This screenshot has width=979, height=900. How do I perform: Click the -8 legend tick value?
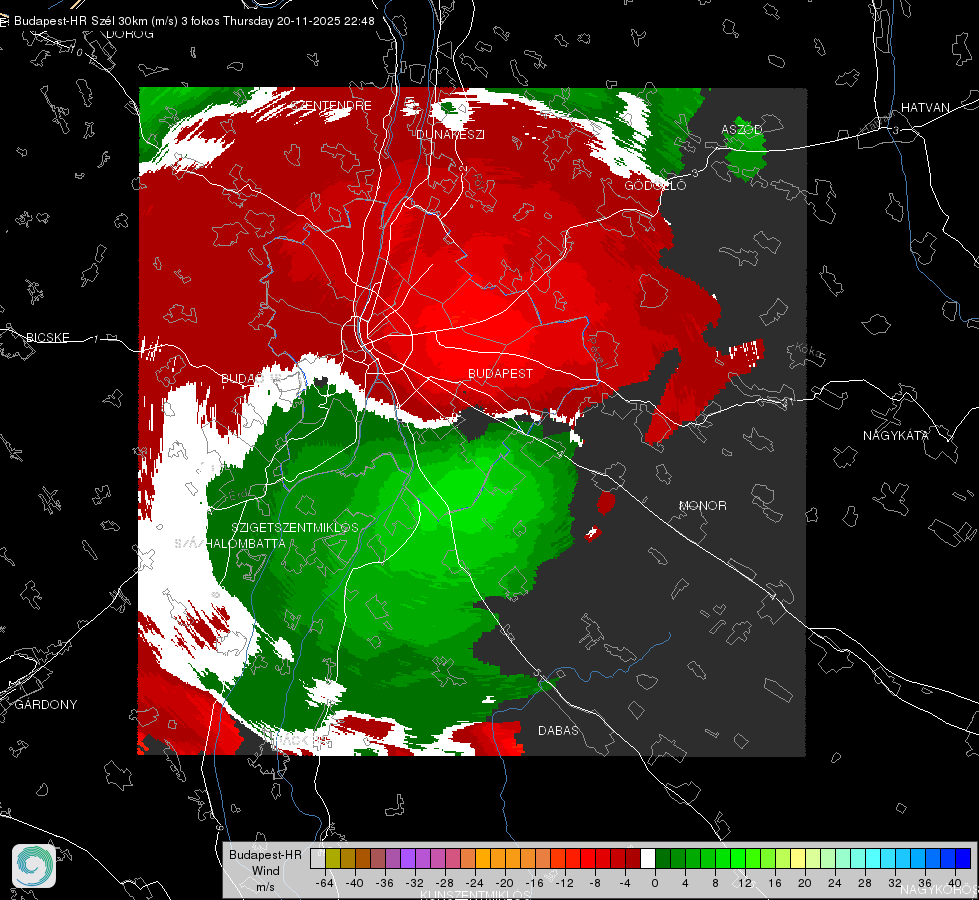click(594, 883)
